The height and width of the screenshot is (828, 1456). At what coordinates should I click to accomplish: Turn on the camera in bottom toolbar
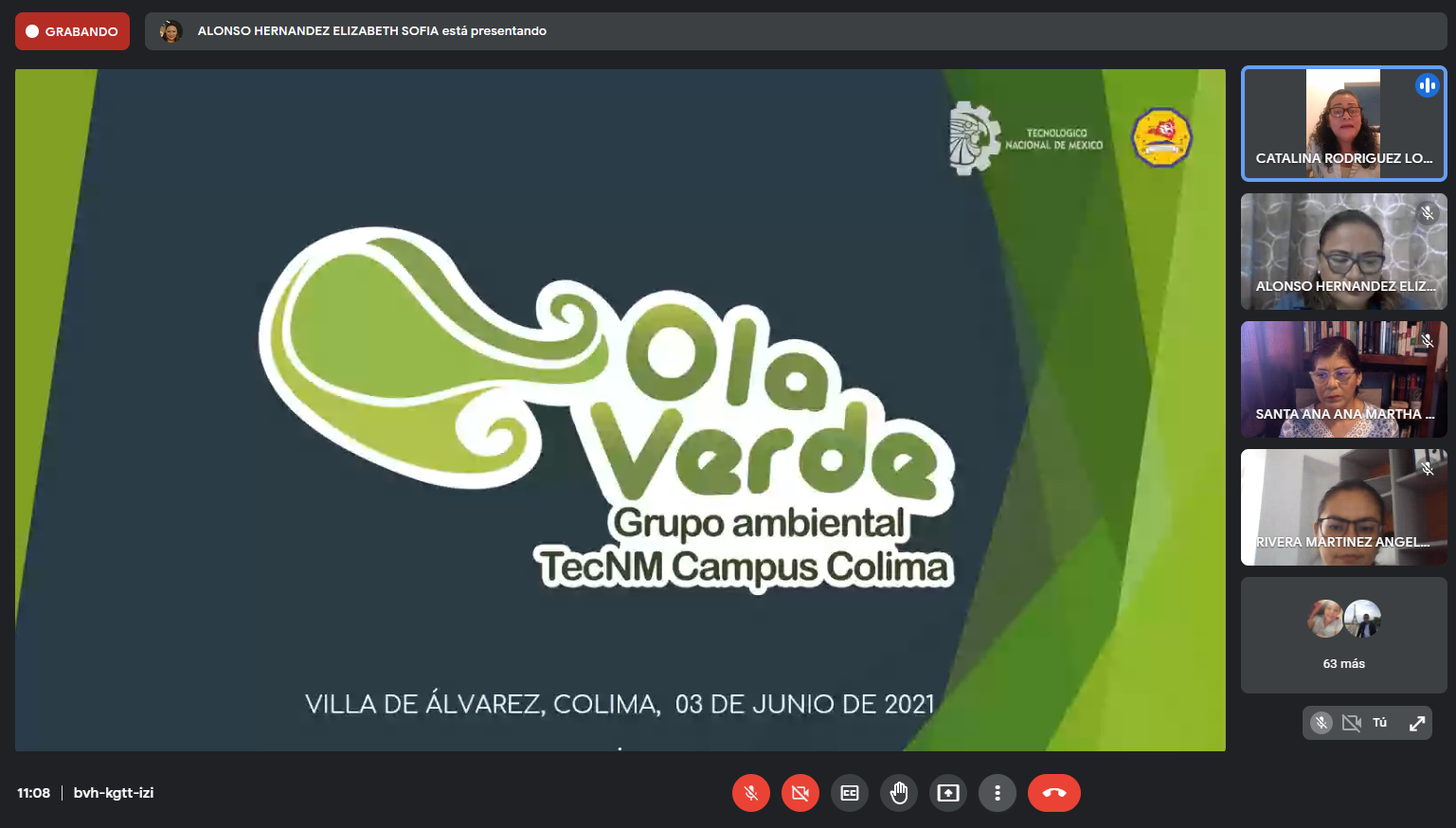800,793
